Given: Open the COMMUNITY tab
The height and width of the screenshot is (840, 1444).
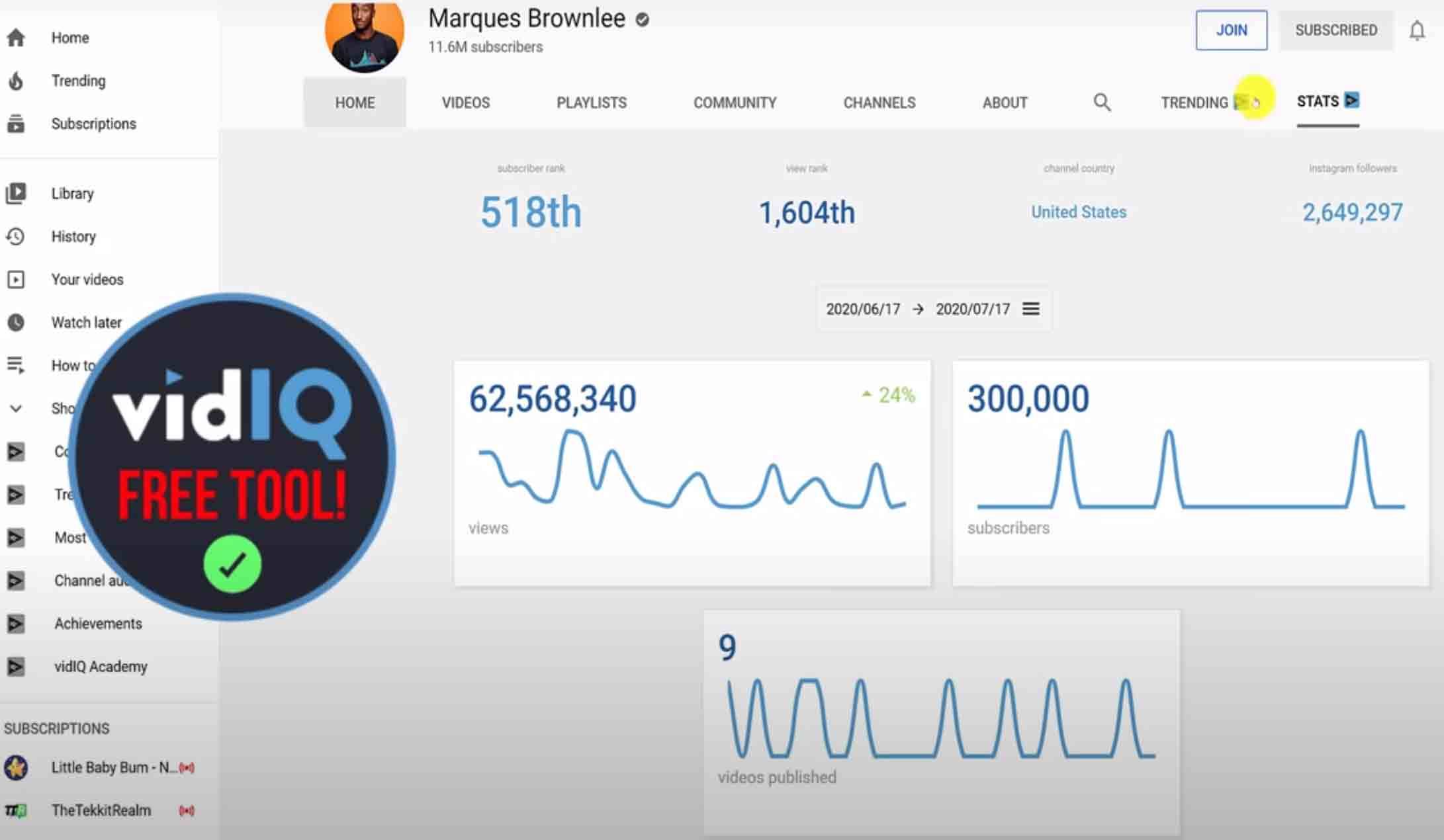Looking at the screenshot, I should (735, 103).
